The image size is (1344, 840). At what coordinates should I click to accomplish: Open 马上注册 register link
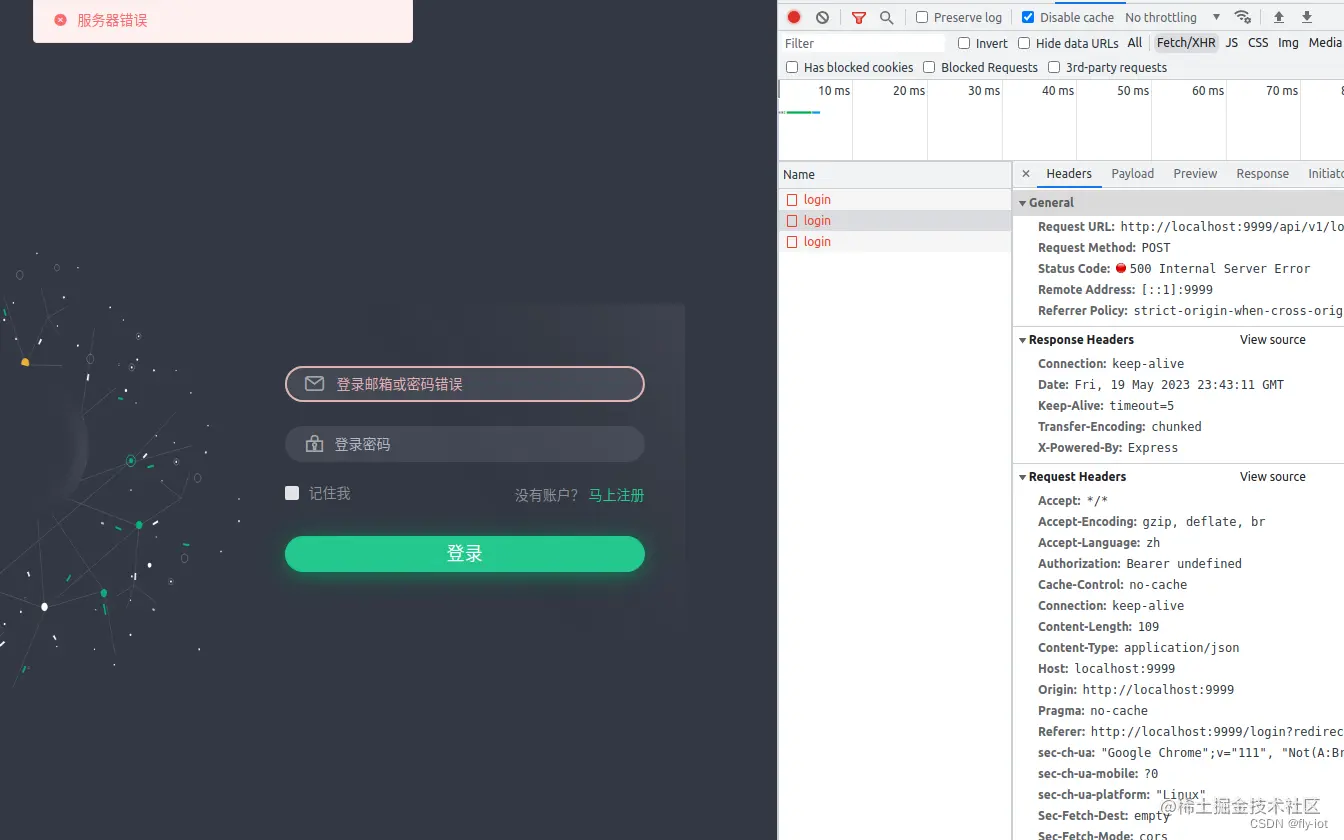[x=616, y=495]
